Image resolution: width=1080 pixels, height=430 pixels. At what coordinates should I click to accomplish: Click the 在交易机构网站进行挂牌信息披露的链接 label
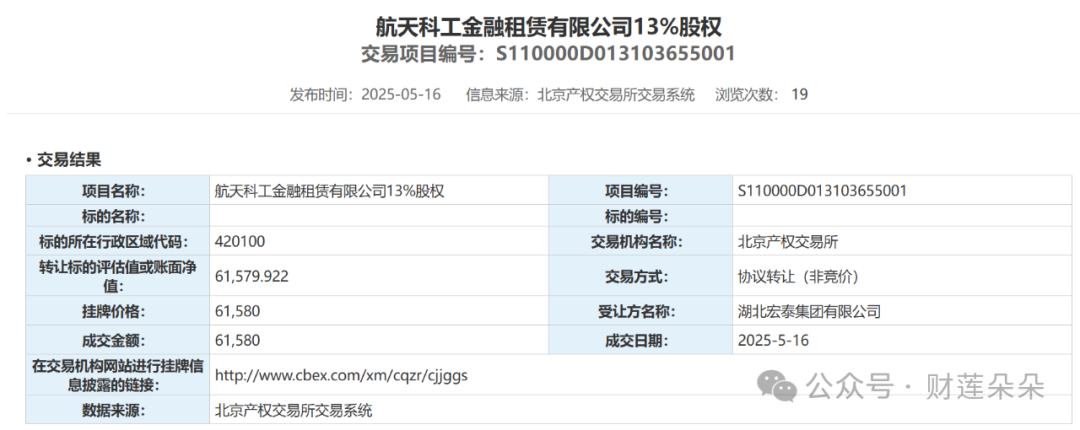[117, 376]
